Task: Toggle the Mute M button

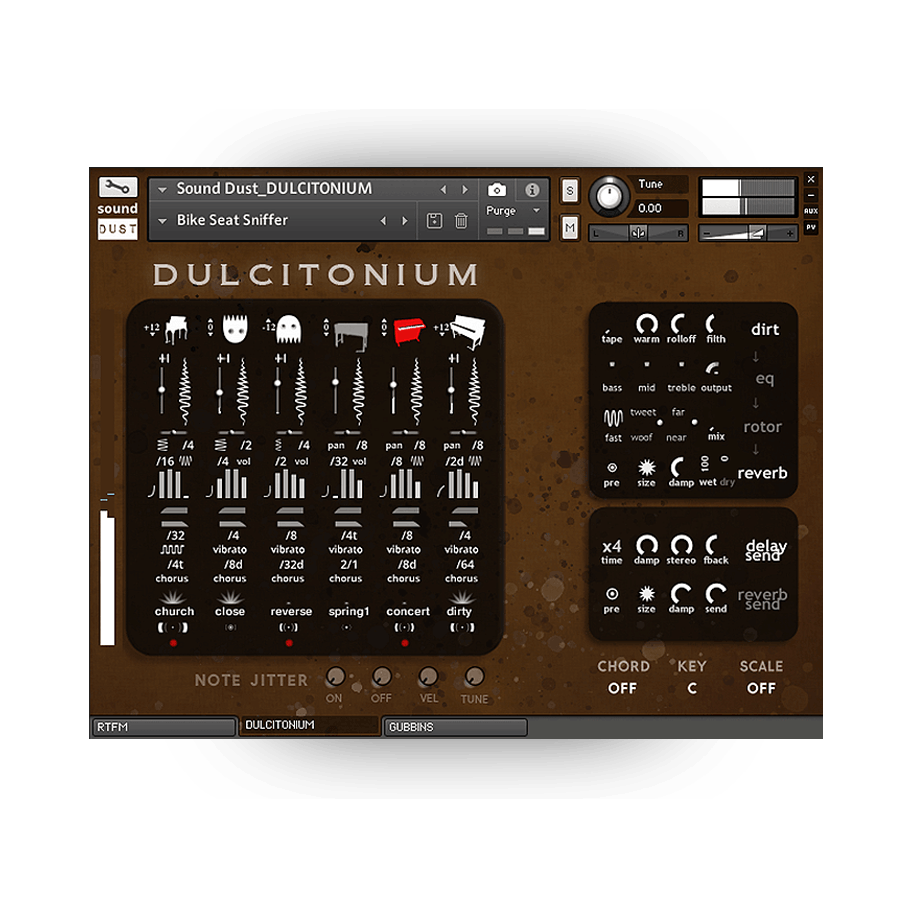Action: pyautogui.click(x=569, y=228)
